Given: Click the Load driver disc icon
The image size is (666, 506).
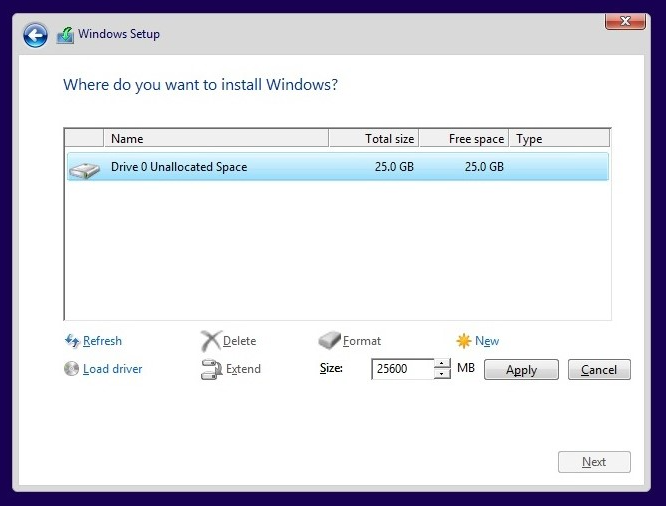Looking at the screenshot, I should (71, 368).
